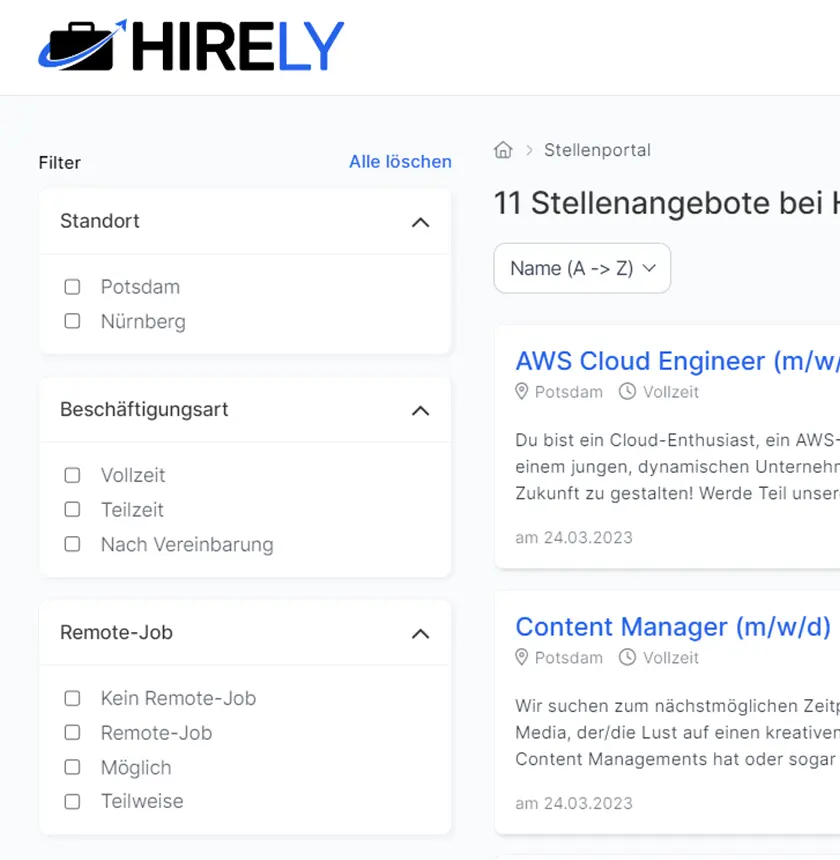Check the Nürnberg location filter
The image size is (840, 860).
coord(72,321)
